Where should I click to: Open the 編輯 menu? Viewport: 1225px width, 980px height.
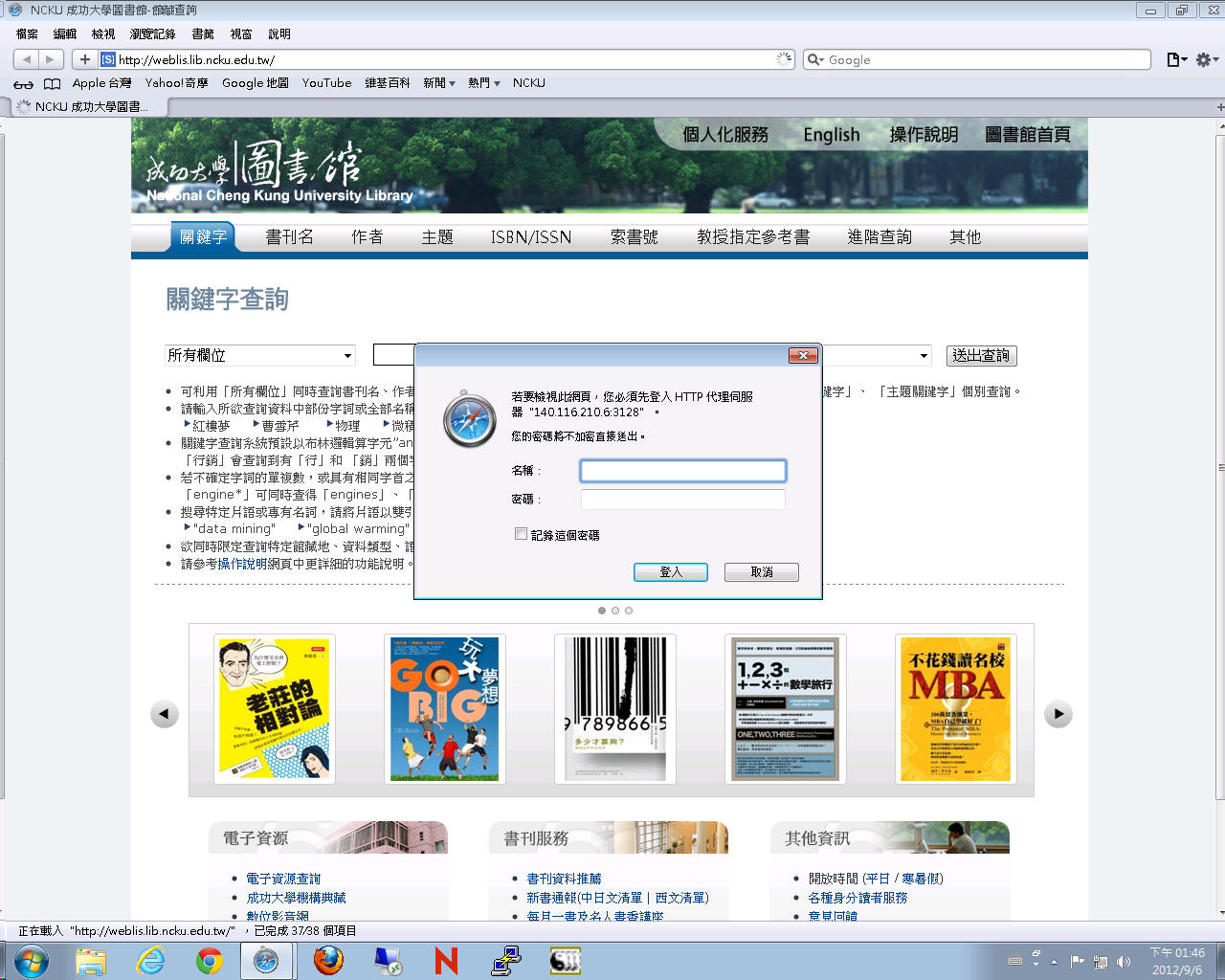(65, 33)
